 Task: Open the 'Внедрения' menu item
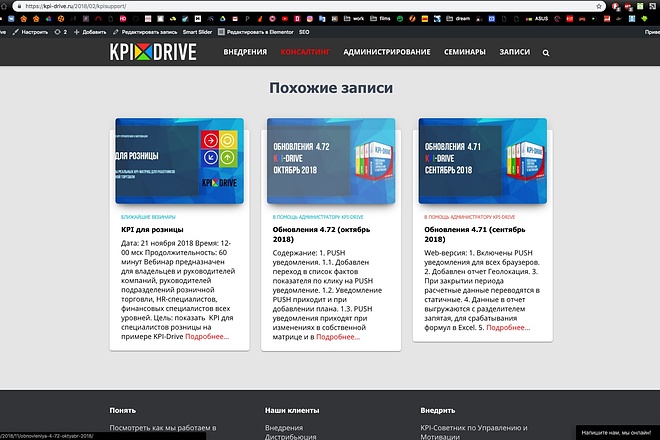(245, 52)
